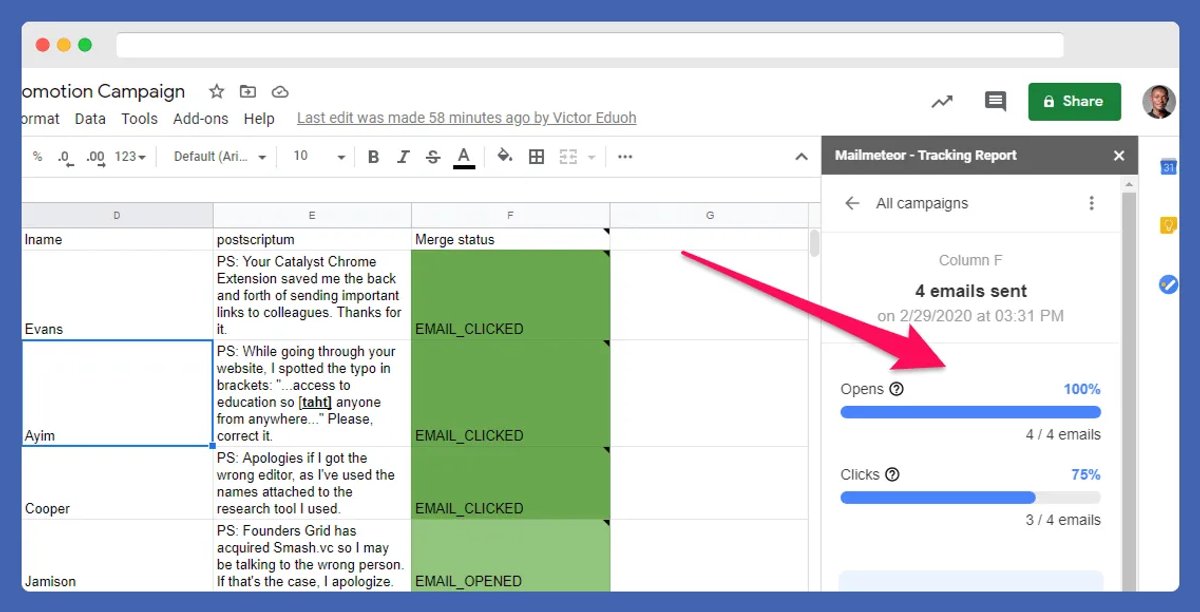
Task: Select the EMAIL_OPENED cell for Jamison
Action: [x=511, y=555]
